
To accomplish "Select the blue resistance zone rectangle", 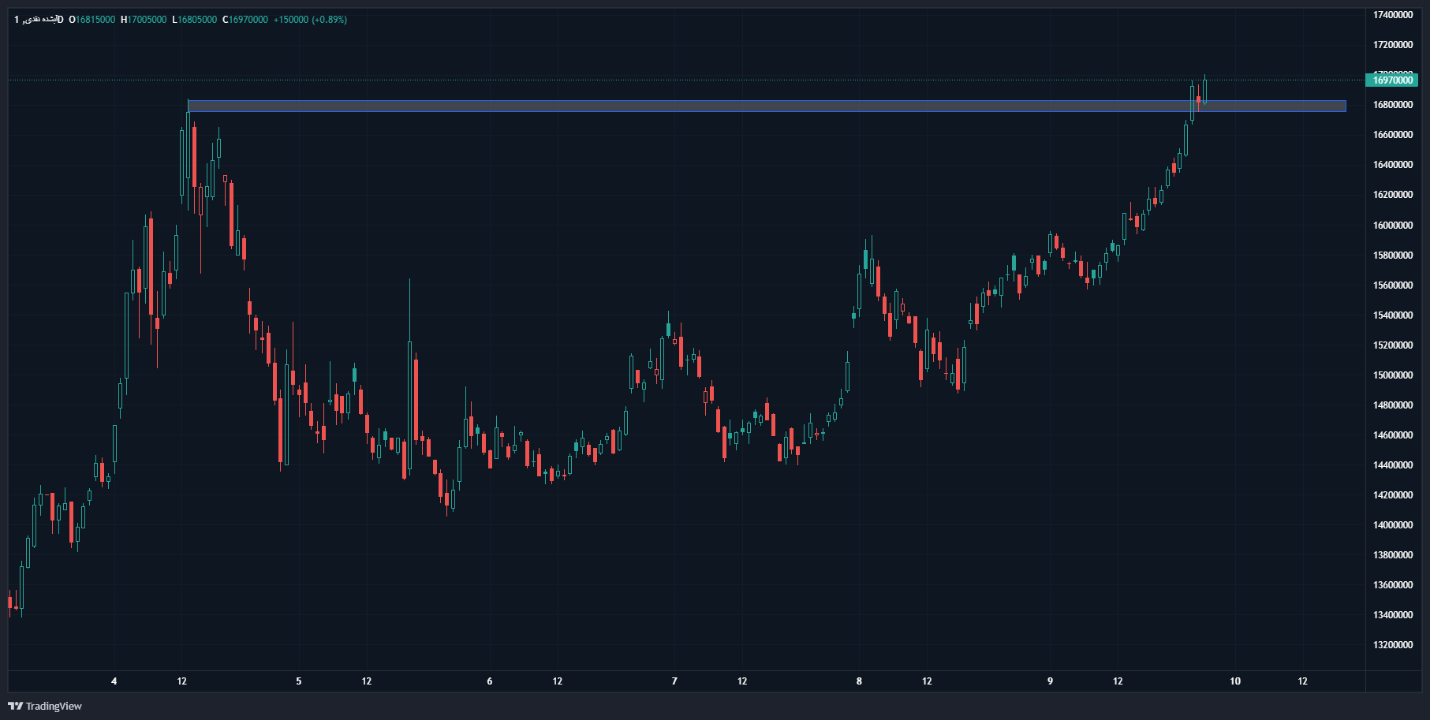I will pyautogui.click(x=767, y=105).
